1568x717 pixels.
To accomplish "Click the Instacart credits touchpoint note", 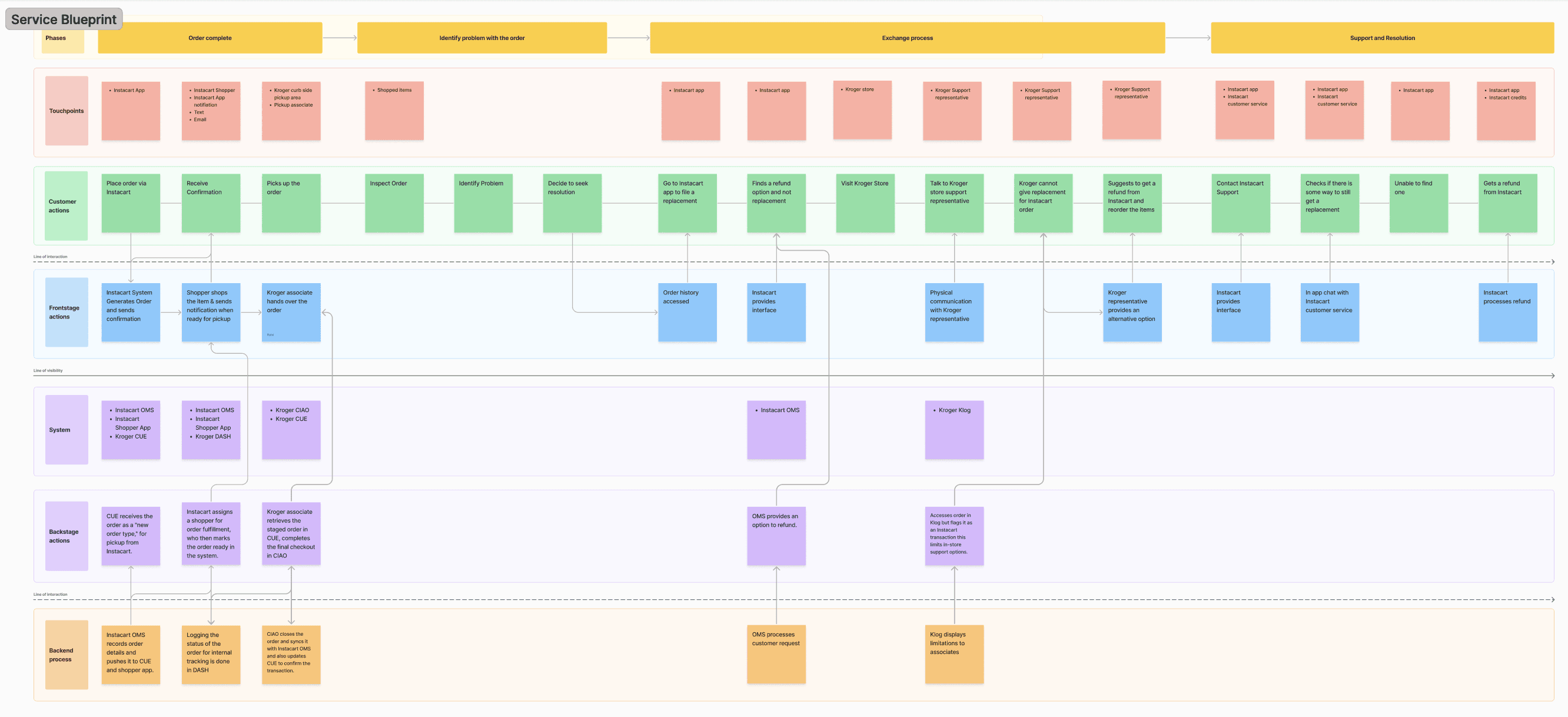I will [1506, 111].
